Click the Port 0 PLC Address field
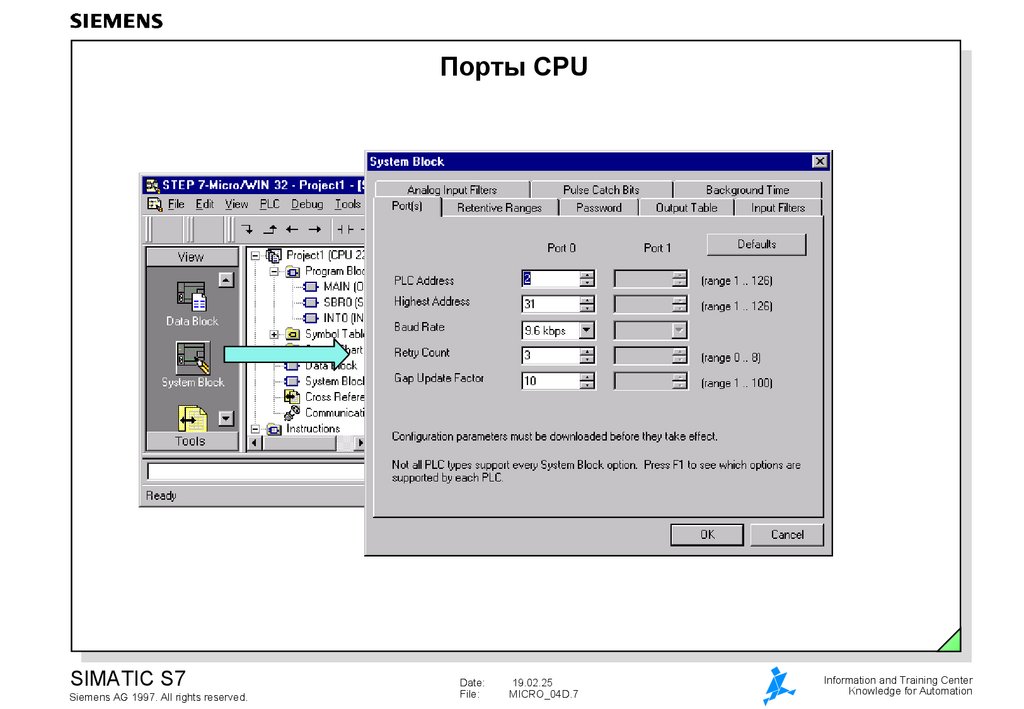 click(x=551, y=279)
